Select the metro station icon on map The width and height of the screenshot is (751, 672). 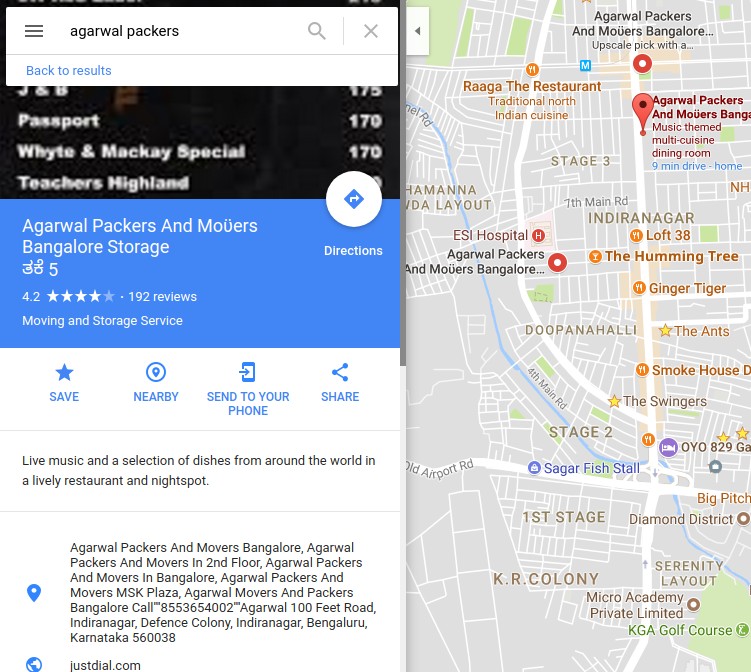(585, 65)
